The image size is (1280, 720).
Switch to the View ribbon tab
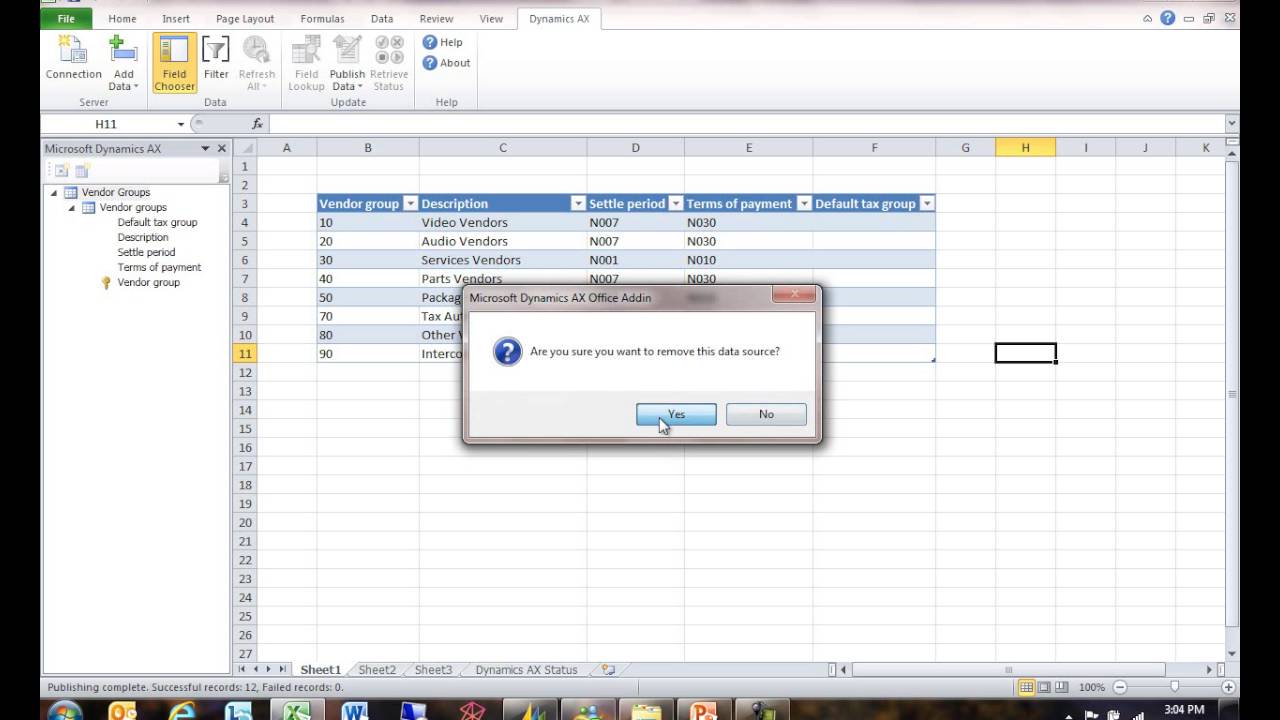pyautogui.click(x=491, y=18)
